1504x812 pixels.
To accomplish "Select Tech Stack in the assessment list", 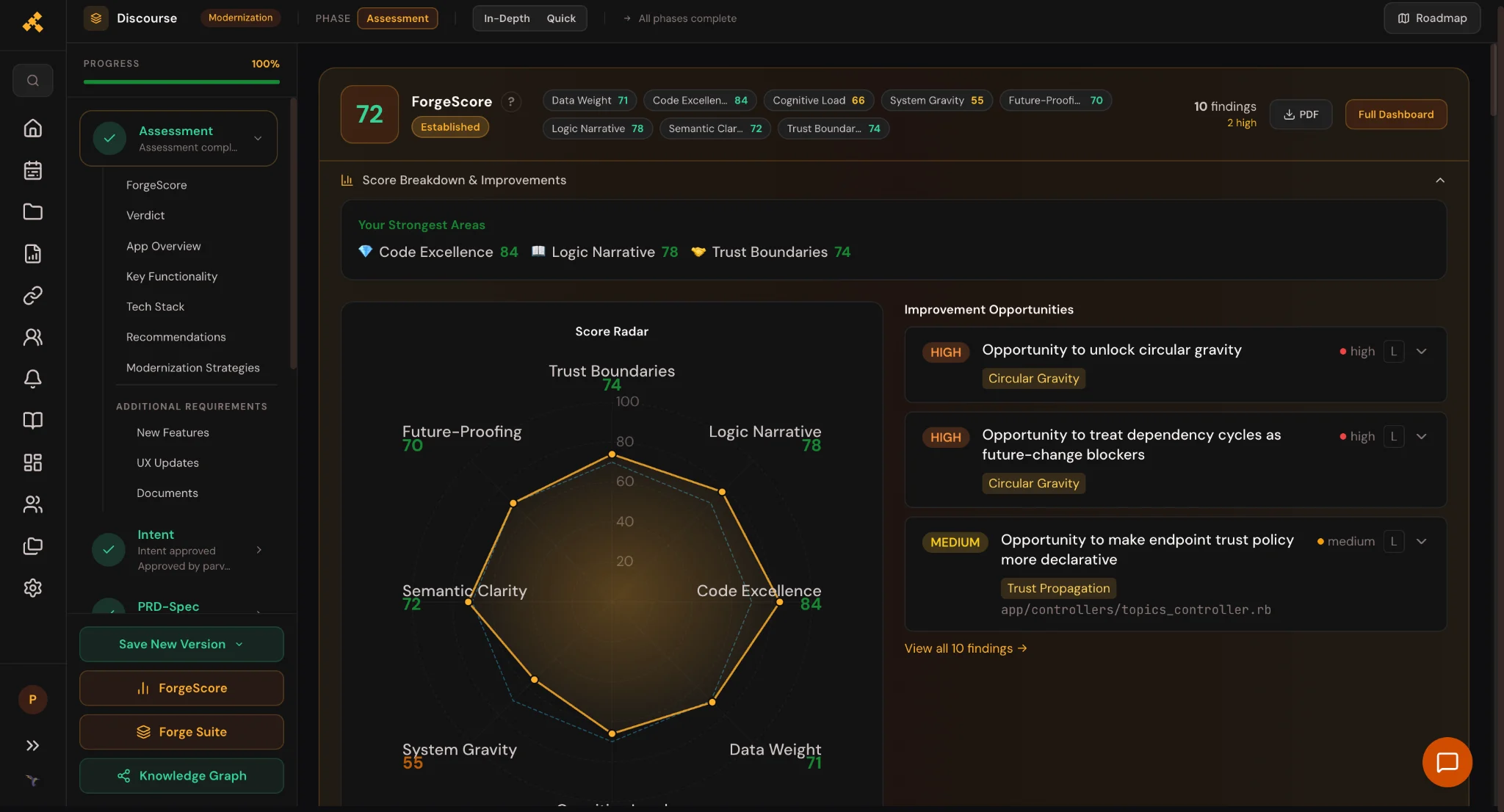I will [x=155, y=307].
